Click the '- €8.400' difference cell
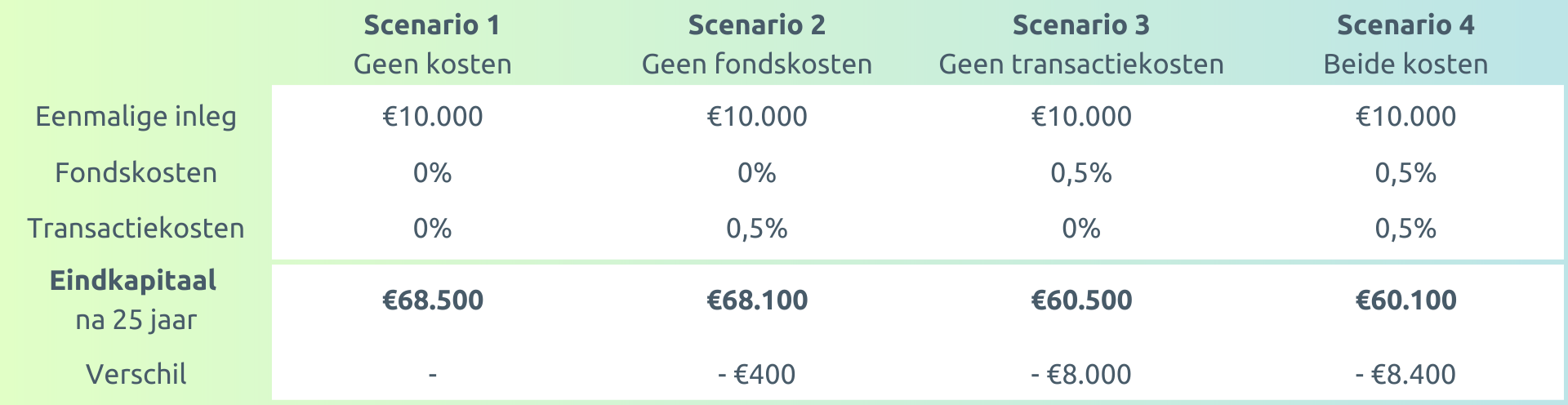The image size is (1568, 405). point(1405,375)
